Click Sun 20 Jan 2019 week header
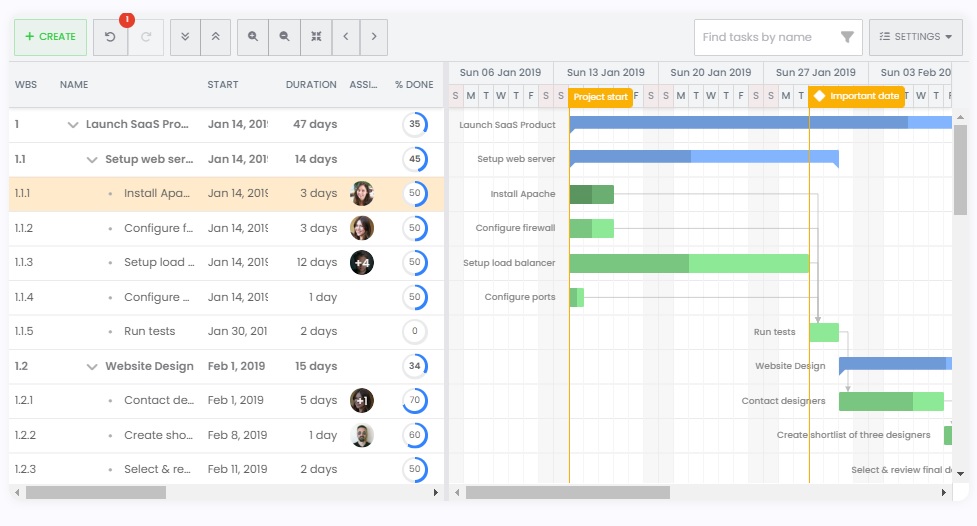The height and width of the screenshot is (526, 977). (710, 72)
